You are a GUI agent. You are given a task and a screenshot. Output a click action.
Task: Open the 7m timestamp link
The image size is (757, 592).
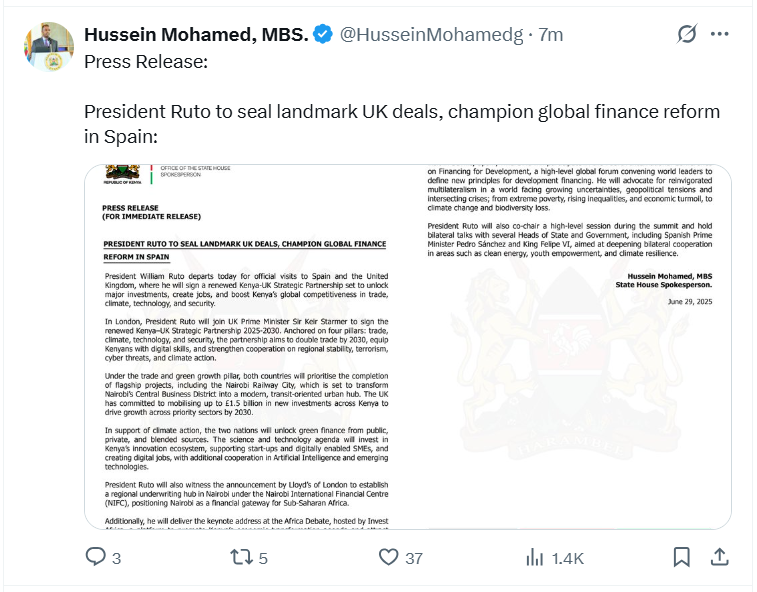[x=551, y=34]
